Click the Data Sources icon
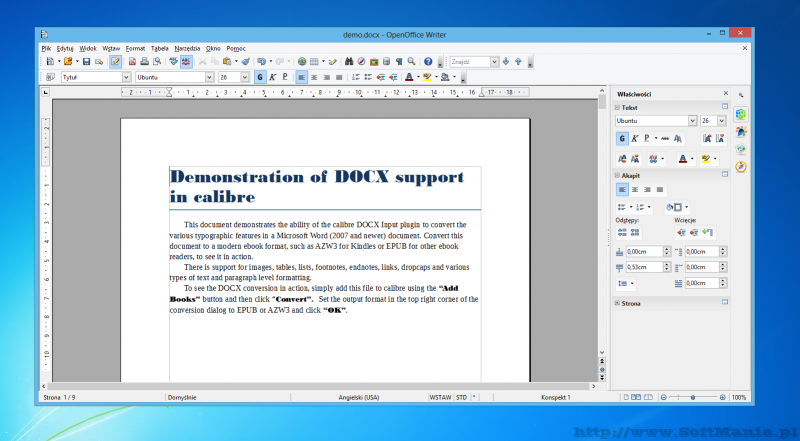The height and width of the screenshot is (441, 800). (x=386, y=62)
